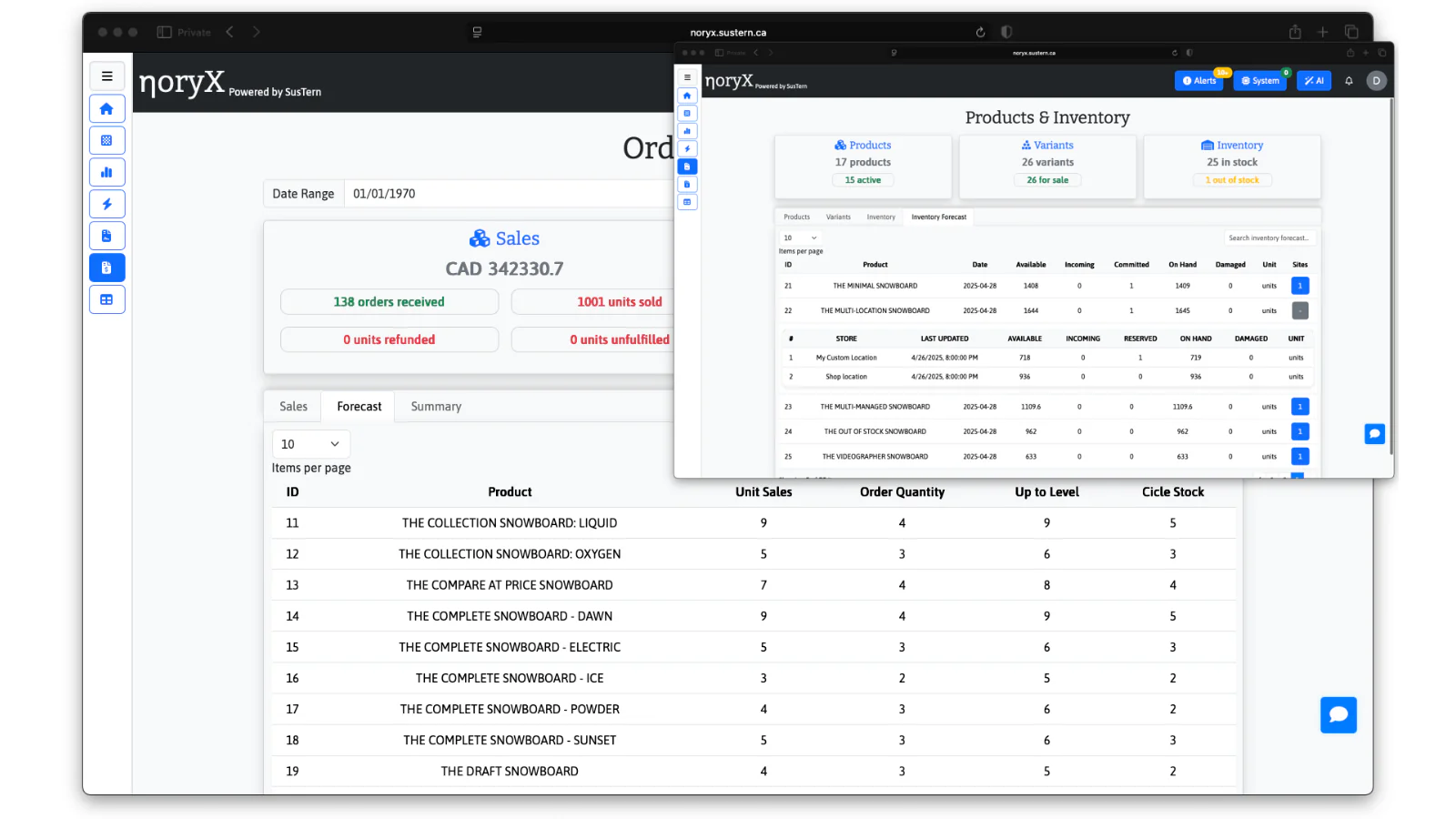Click the Search inventory forecast field
This screenshot has width=1456, height=819.
(1269, 238)
